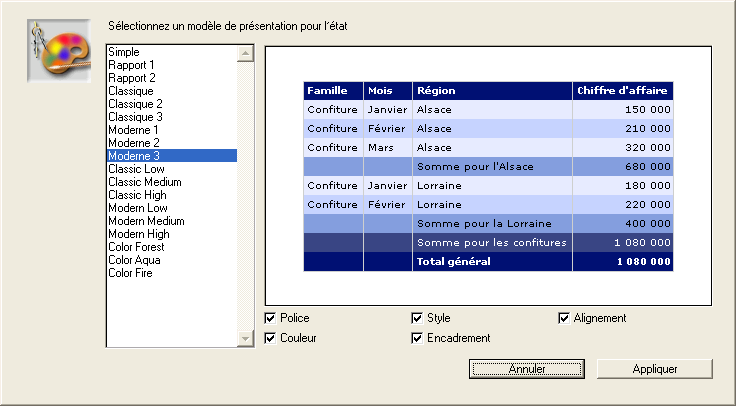Choose the Modern High template
This screenshot has height=406, width=736.
tap(139, 234)
